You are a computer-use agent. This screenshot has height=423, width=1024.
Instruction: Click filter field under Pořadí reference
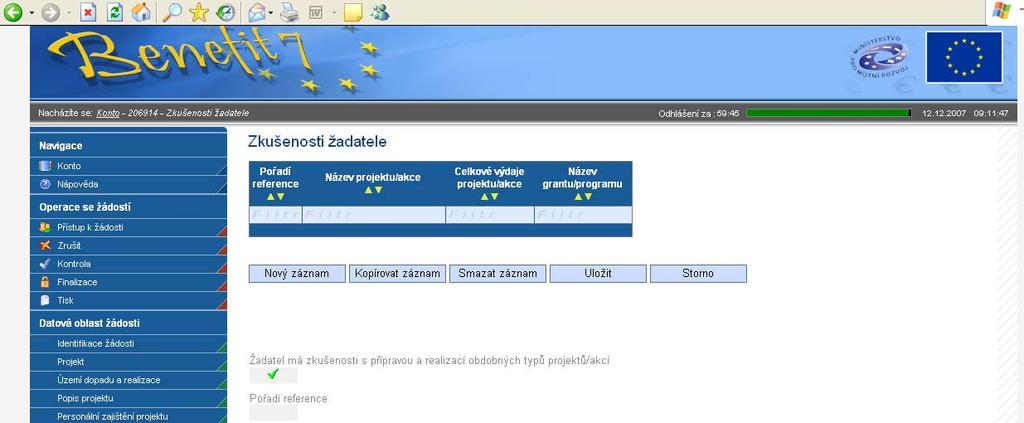coord(275,215)
